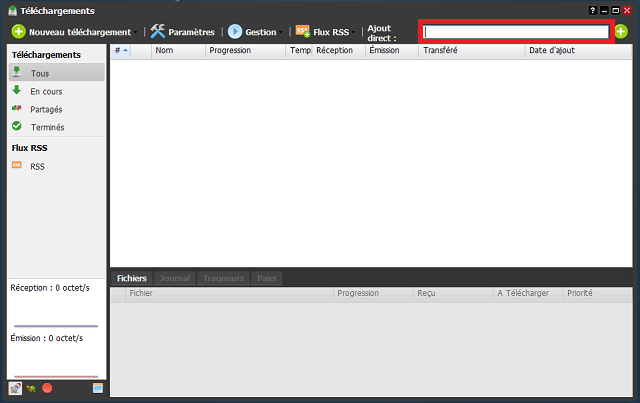The image size is (640, 403).
Task: Sort by Émission column header
Action: pos(392,51)
